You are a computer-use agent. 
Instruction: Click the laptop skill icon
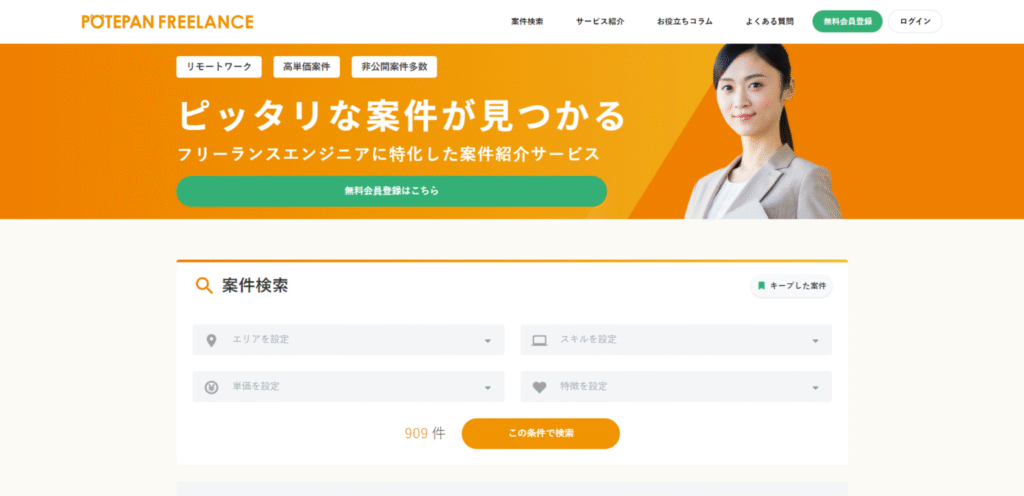pyautogui.click(x=539, y=341)
